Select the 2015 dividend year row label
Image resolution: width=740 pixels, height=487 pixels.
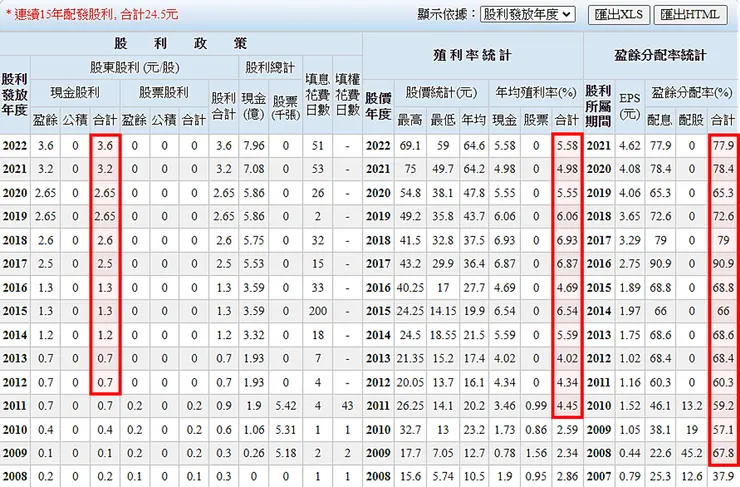(15, 311)
